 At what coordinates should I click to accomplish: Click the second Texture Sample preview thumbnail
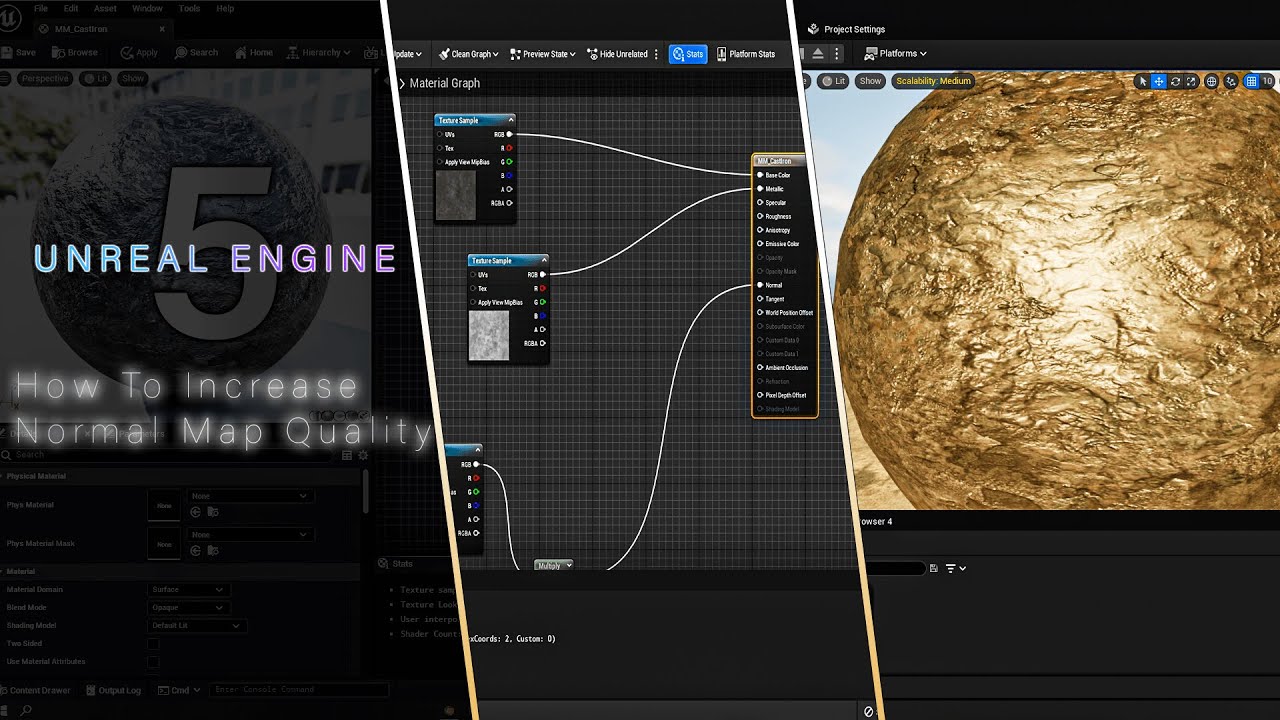click(489, 335)
